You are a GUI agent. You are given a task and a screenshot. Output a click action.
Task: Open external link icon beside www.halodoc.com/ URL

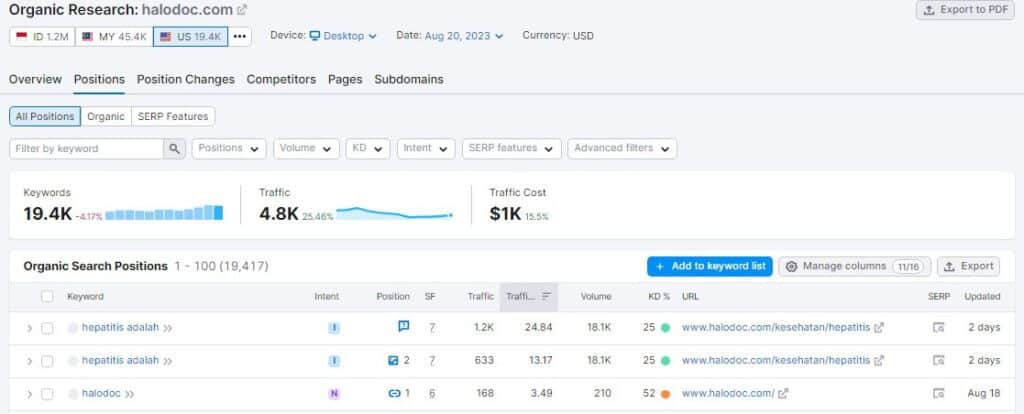783,394
